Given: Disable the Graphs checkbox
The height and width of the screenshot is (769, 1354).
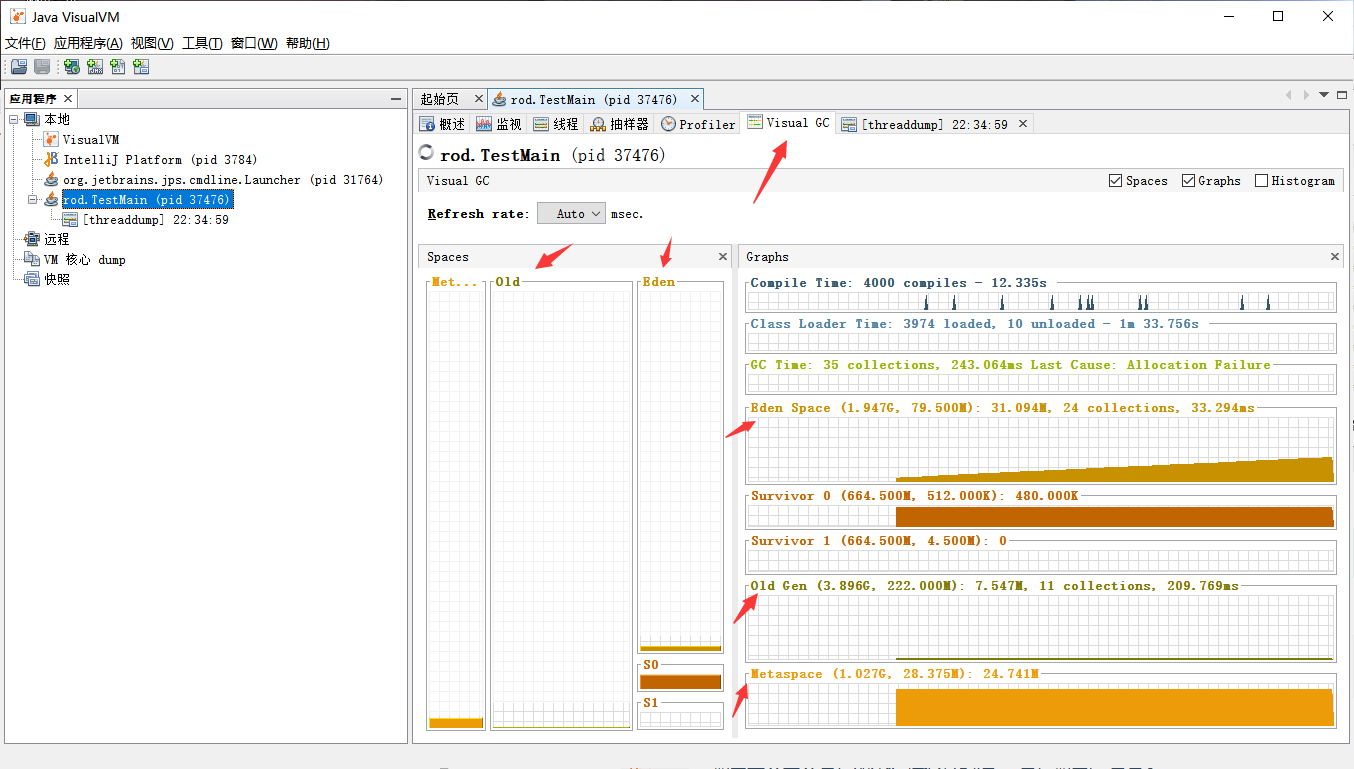Looking at the screenshot, I should tap(1188, 181).
